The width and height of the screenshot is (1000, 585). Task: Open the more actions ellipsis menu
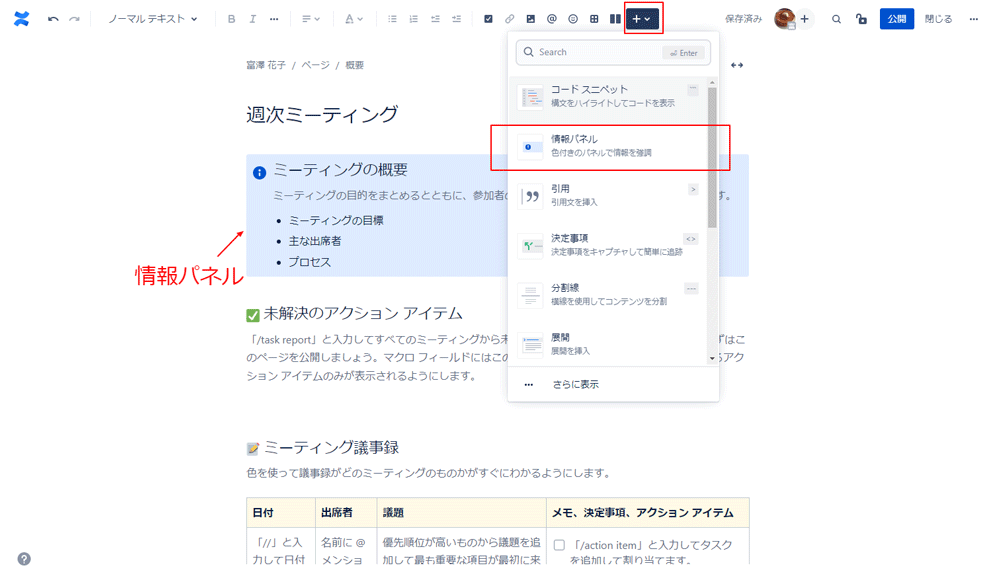coord(973,19)
